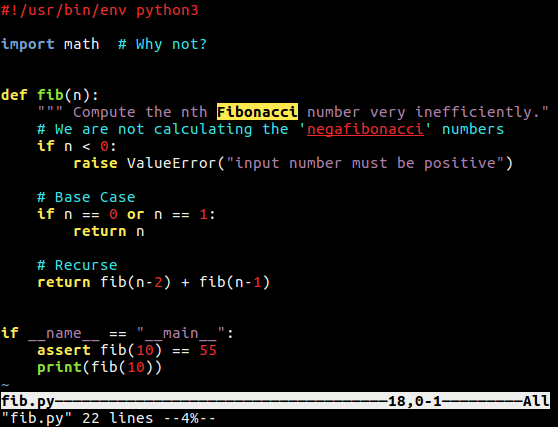Screen dimensions: 558x427
Task: Click the or keyword in condition
Action: pyautogui.click(x=136, y=214)
